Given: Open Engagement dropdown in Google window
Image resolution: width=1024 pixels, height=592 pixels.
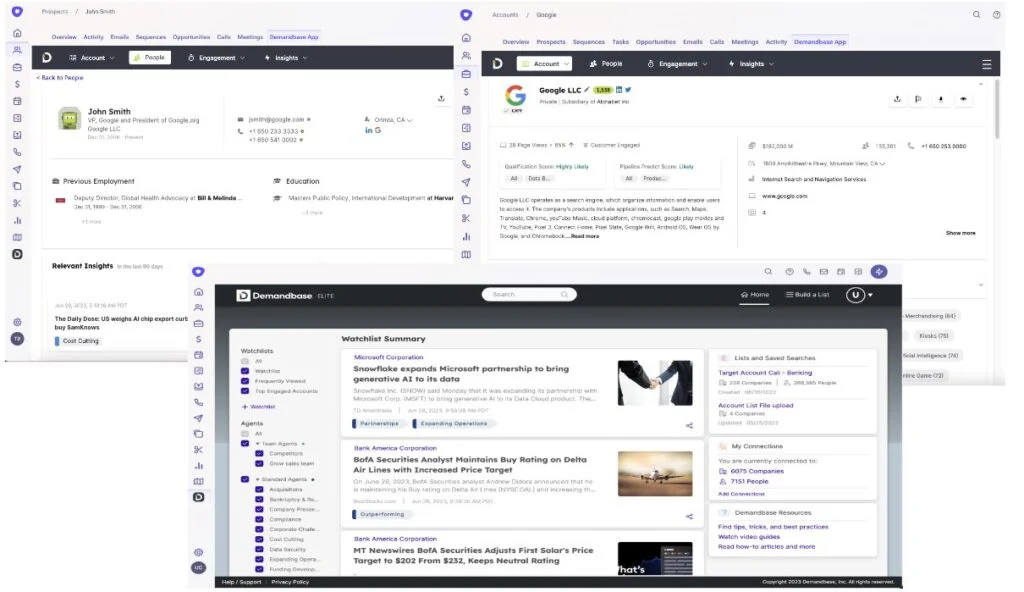Looking at the screenshot, I should tap(677, 64).
